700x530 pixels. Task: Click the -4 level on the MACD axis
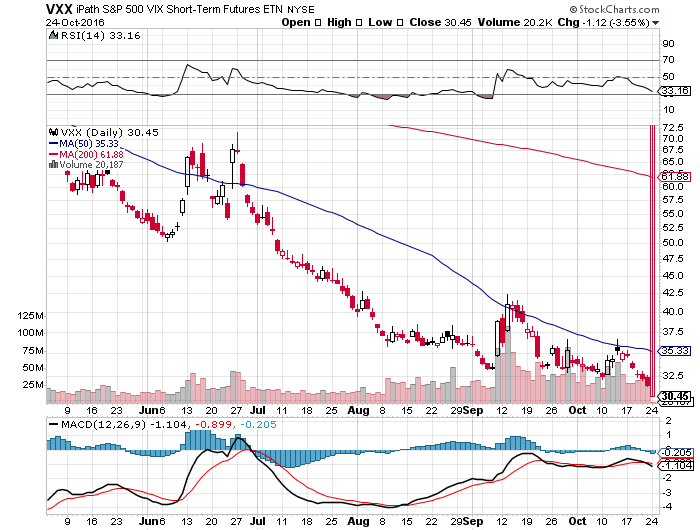pyautogui.click(x=667, y=507)
